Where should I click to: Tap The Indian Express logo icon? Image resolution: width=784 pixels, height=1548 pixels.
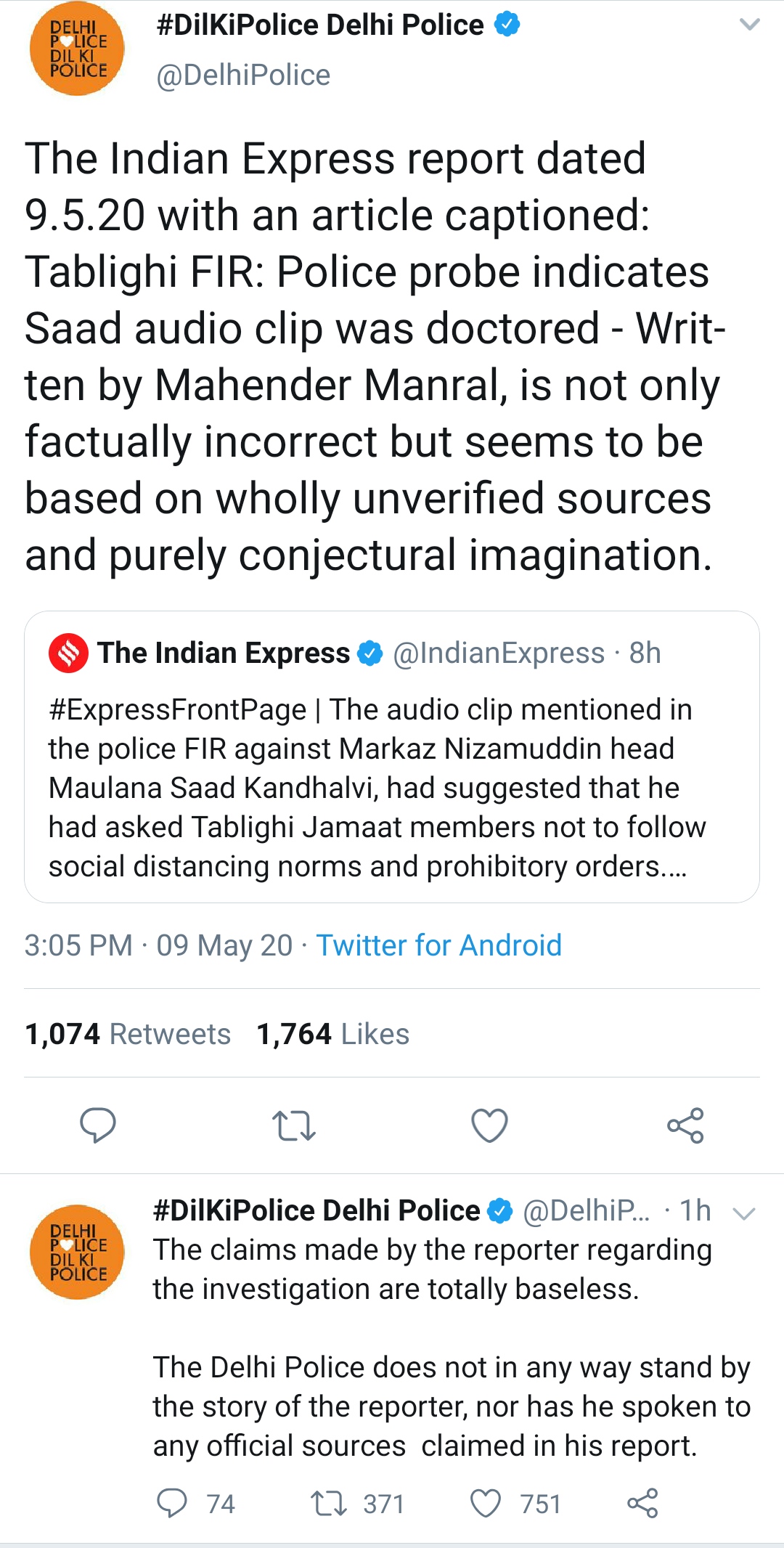pyautogui.click(x=68, y=653)
